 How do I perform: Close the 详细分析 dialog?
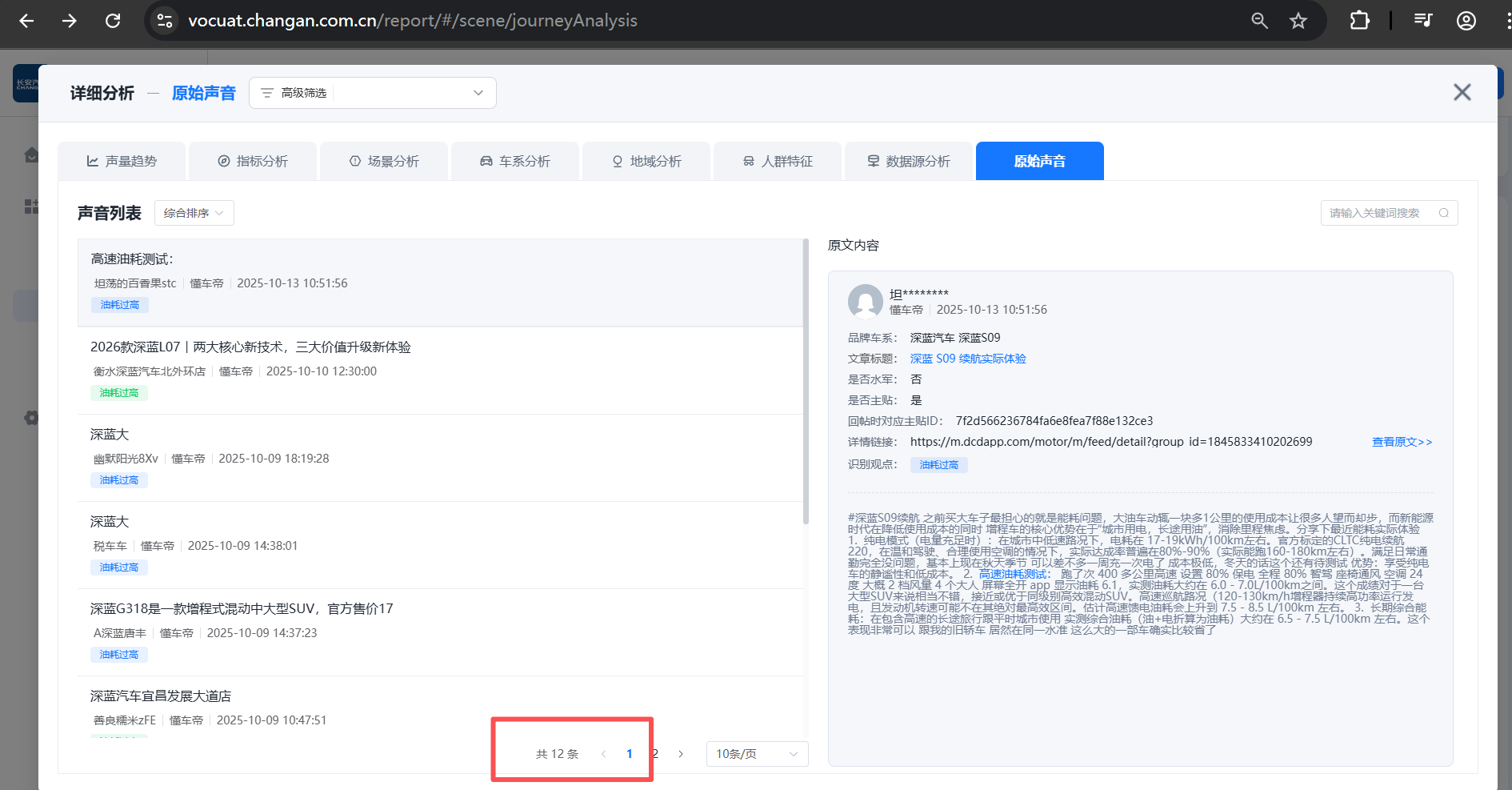1462,93
